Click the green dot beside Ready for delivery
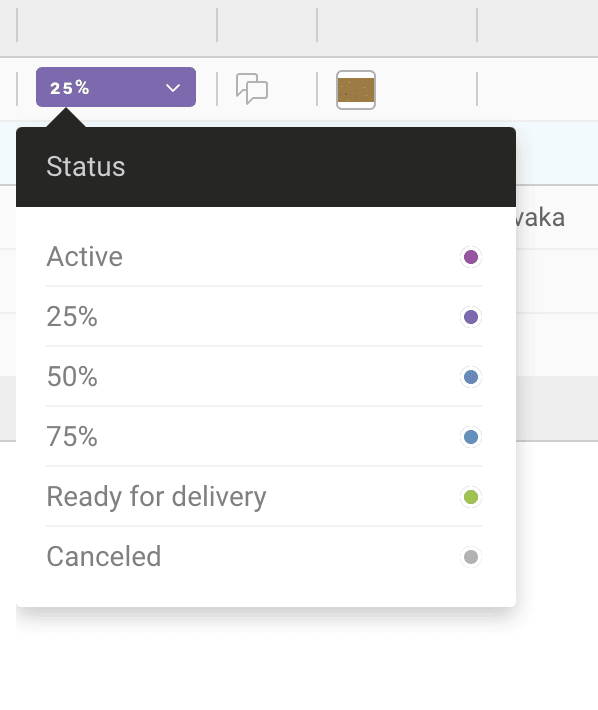Screen dimensions: 598x710 click(x=471, y=497)
